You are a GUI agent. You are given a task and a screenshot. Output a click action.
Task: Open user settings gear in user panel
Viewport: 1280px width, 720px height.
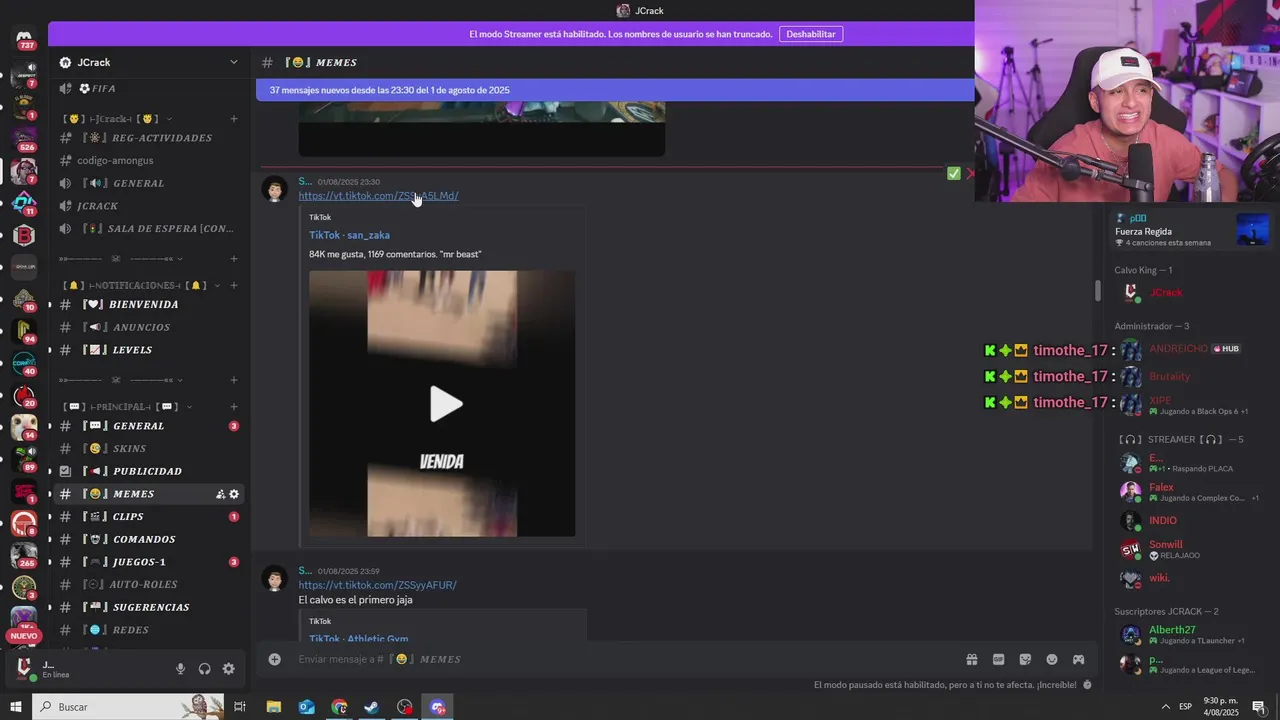tap(229, 669)
